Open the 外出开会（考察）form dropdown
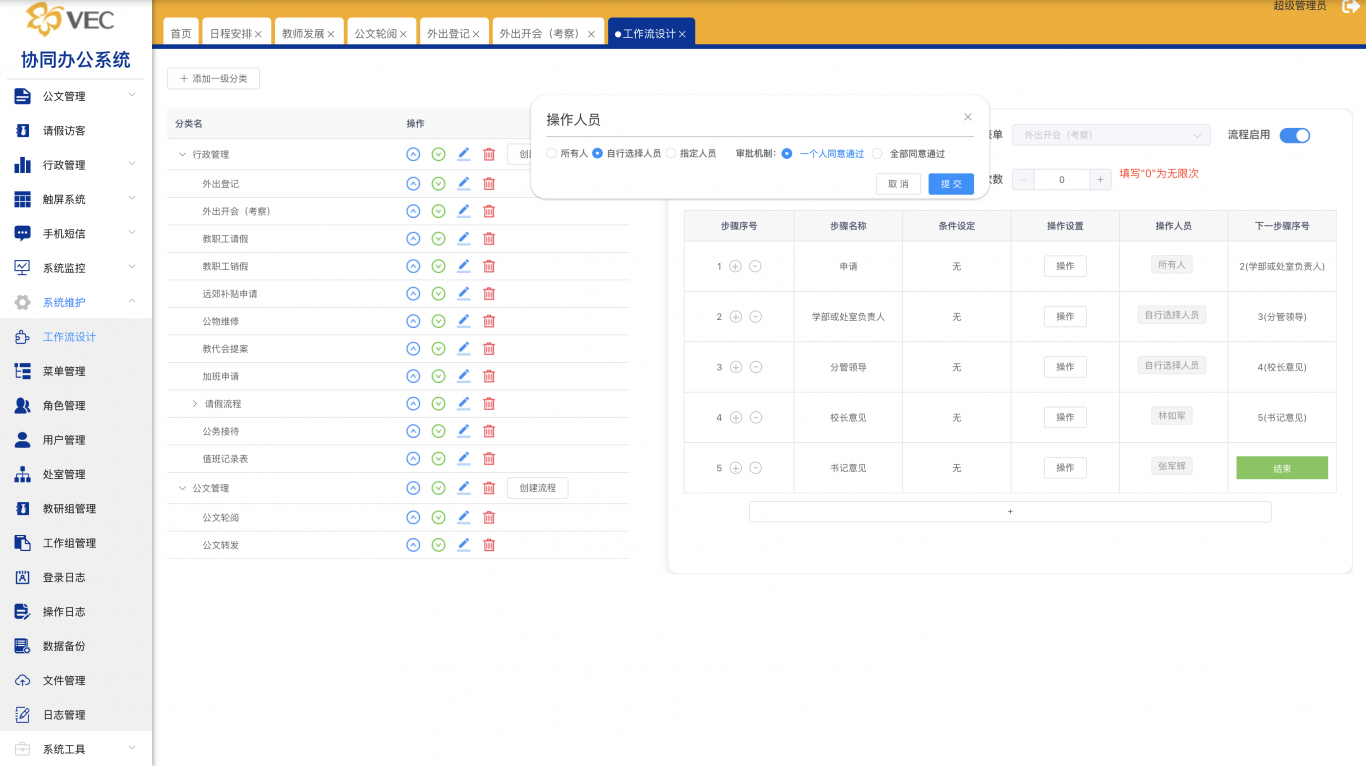Viewport: 1366px width, 766px height. pyautogui.click(x=1111, y=135)
